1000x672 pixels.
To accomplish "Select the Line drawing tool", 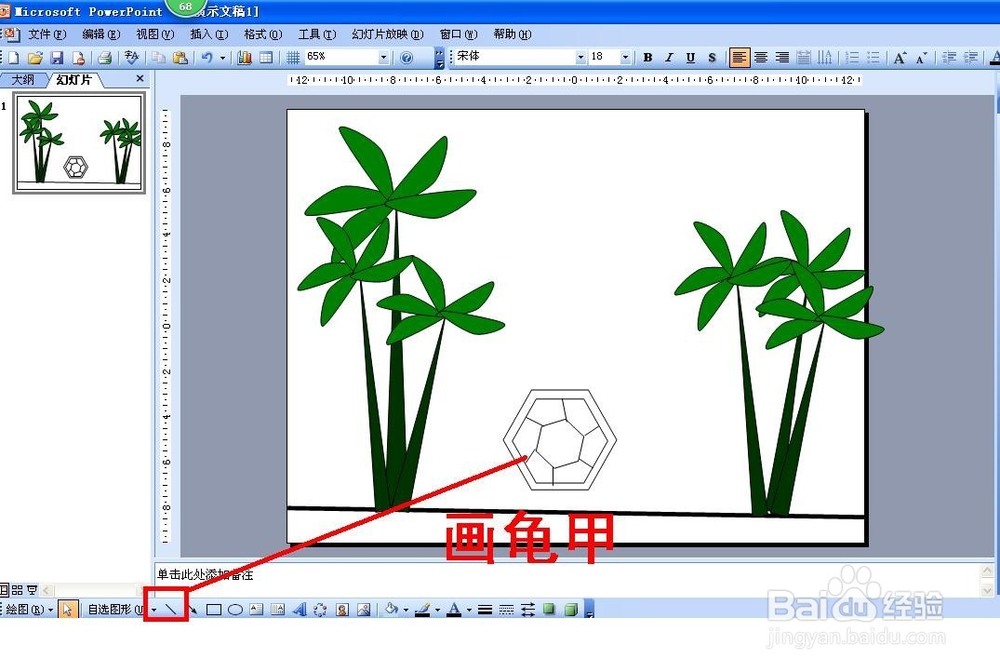I will [171, 609].
